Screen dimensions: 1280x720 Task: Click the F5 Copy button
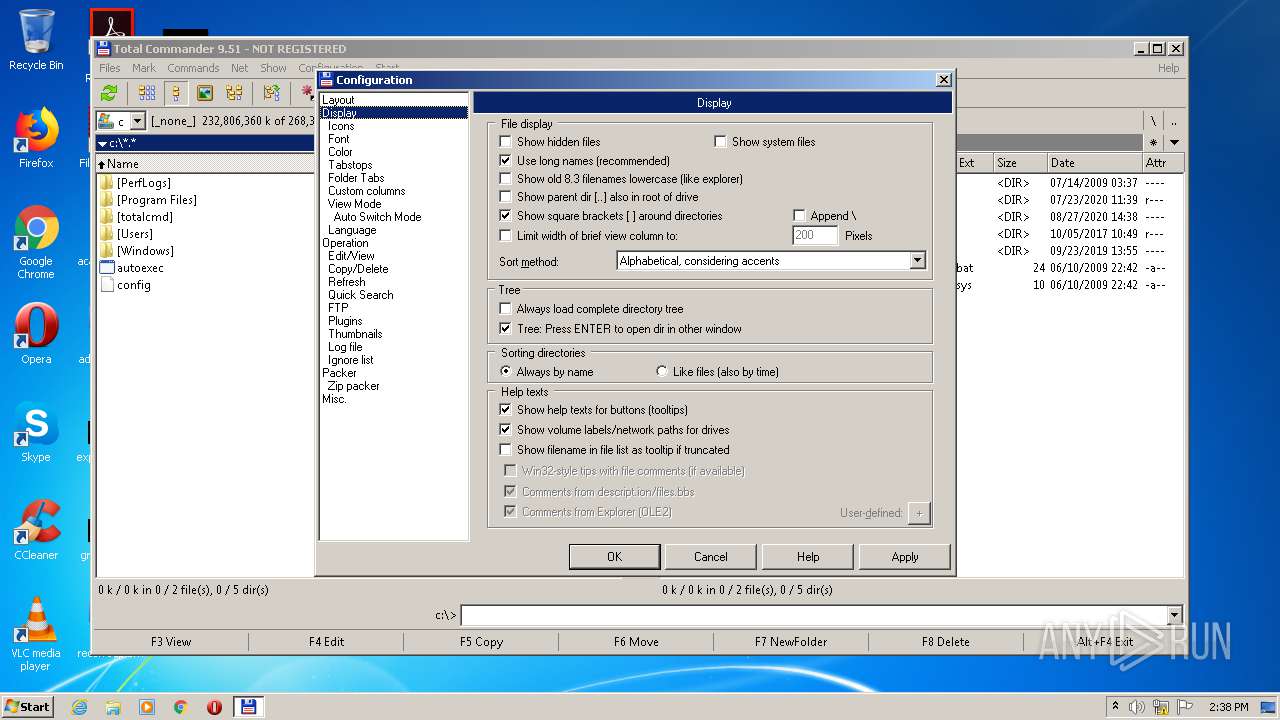tap(481, 642)
